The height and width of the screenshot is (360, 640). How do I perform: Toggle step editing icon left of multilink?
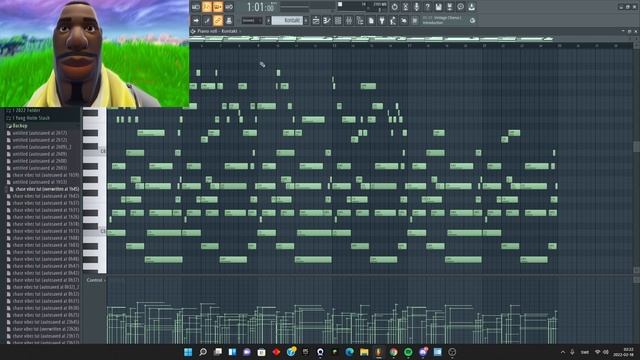click(x=207, y=20)
